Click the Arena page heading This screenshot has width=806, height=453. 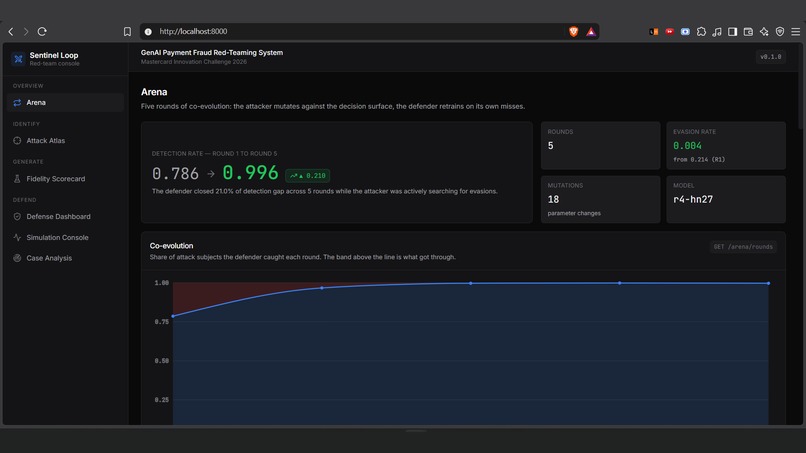[154, 92]
